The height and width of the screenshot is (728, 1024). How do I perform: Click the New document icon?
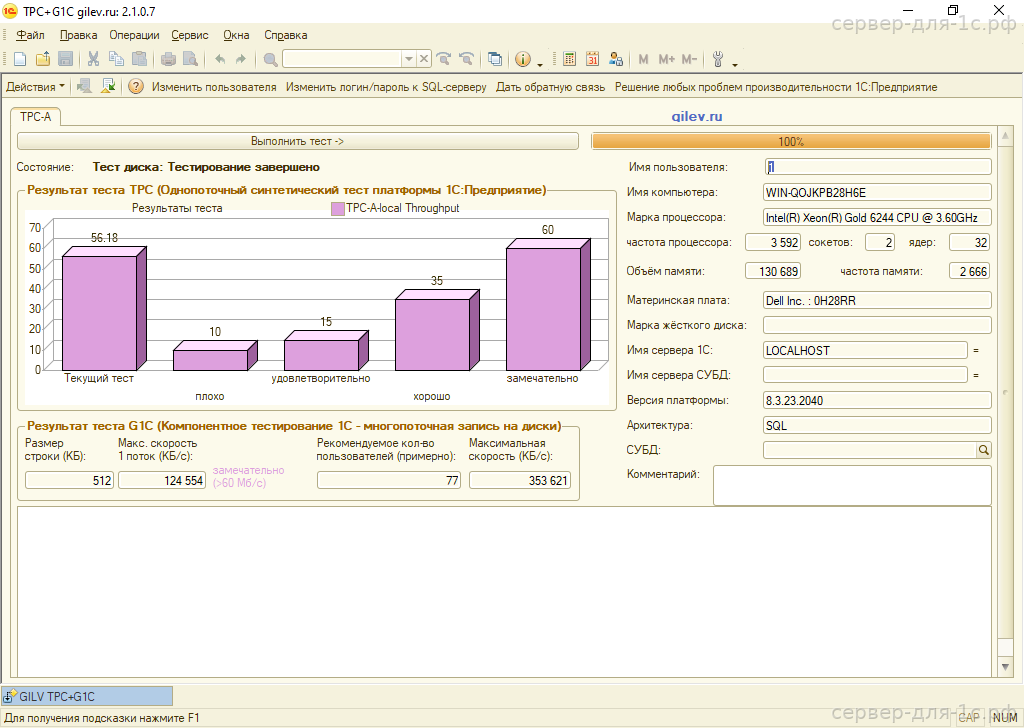click(x=21, y=59)
